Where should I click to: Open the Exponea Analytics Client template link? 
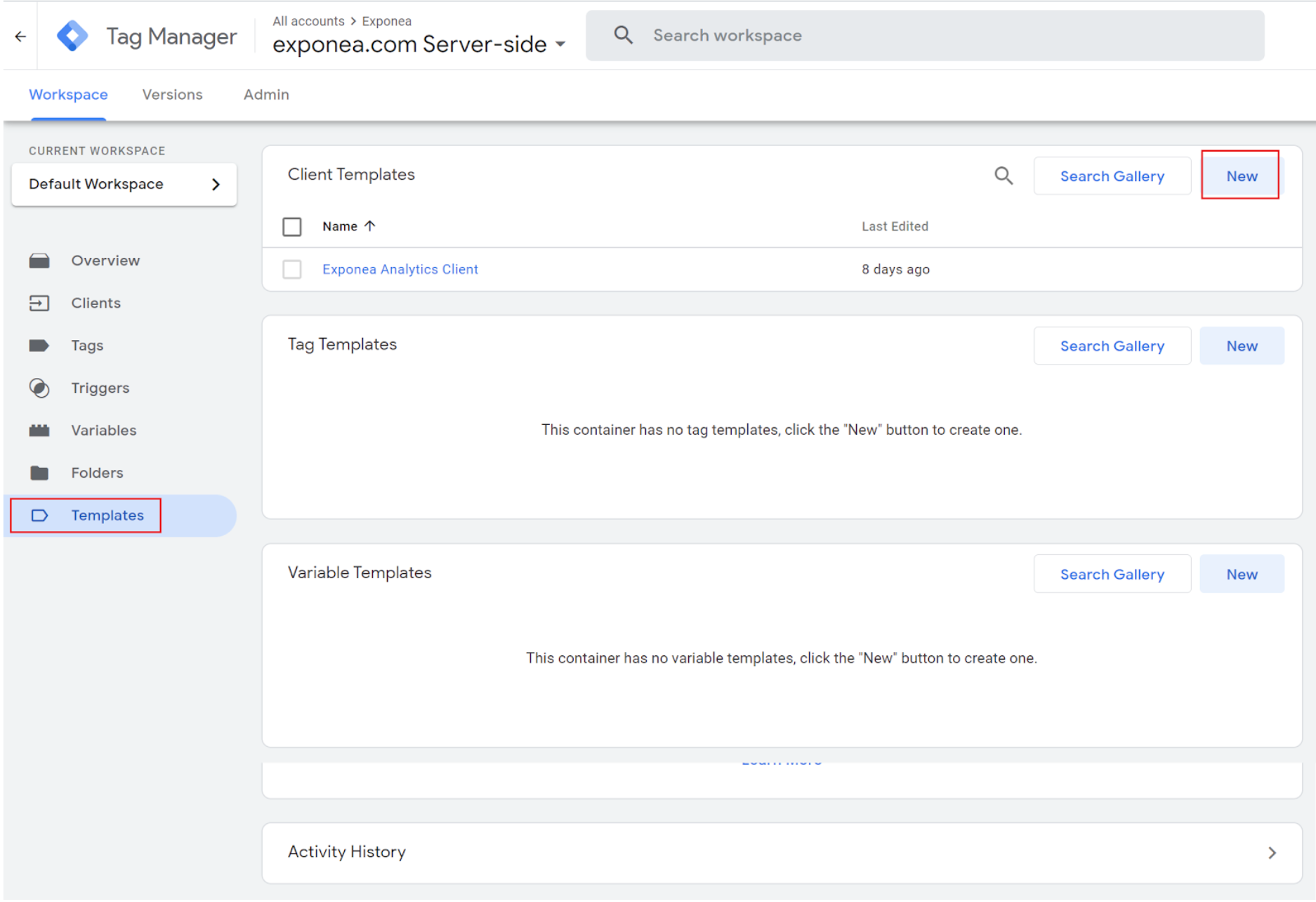click(x=400, y=270)
